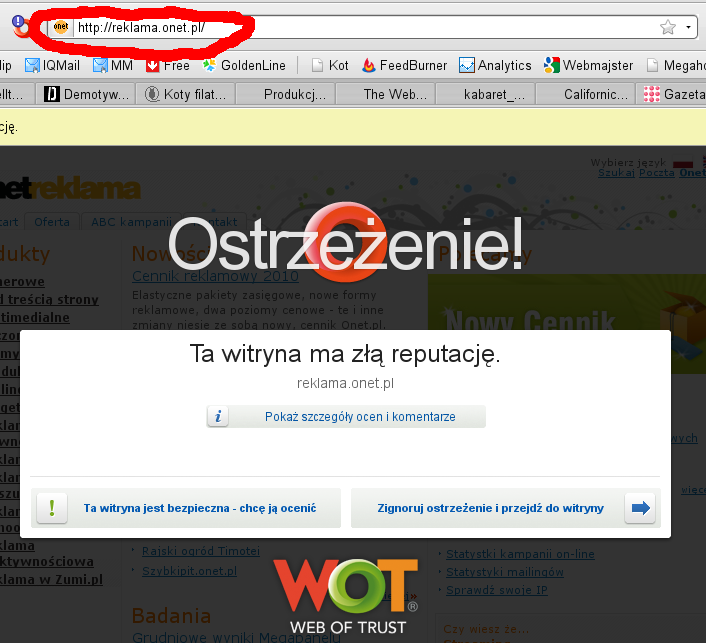Image resolution: width=706 pixels, height=643 pixels.
Task: Click the green exclamation mark icon
Action: [52, 508]
